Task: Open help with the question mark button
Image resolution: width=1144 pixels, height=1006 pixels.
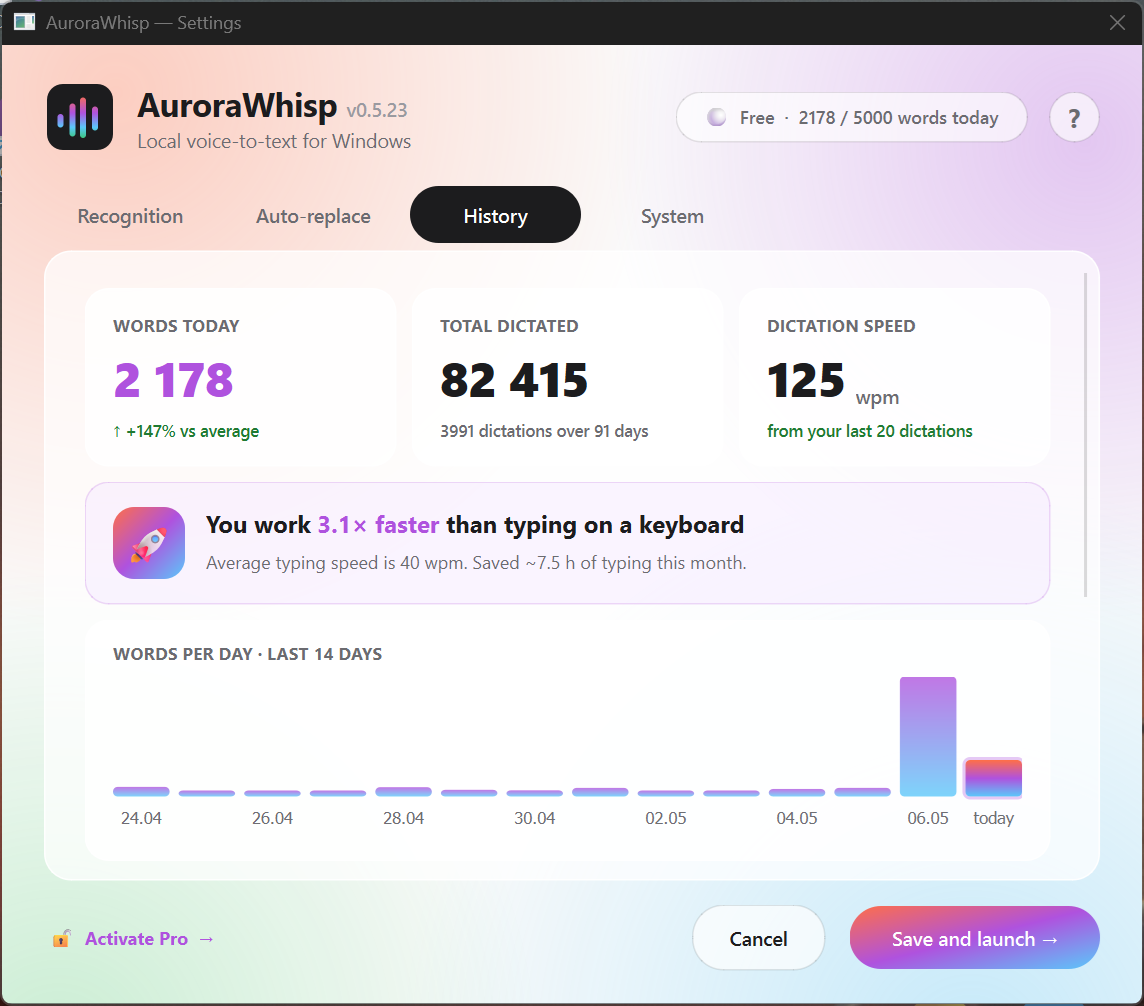Action: (x=1074, y=117)
